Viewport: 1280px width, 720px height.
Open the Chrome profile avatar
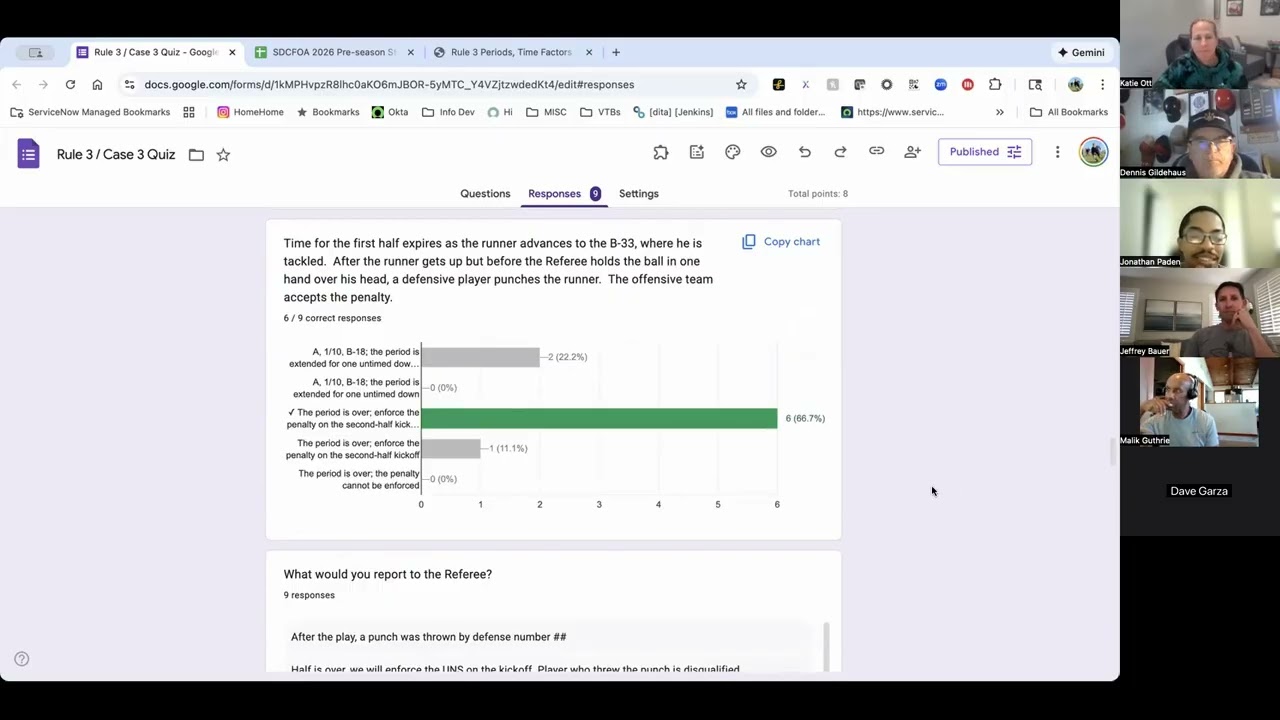point(1075,84)
